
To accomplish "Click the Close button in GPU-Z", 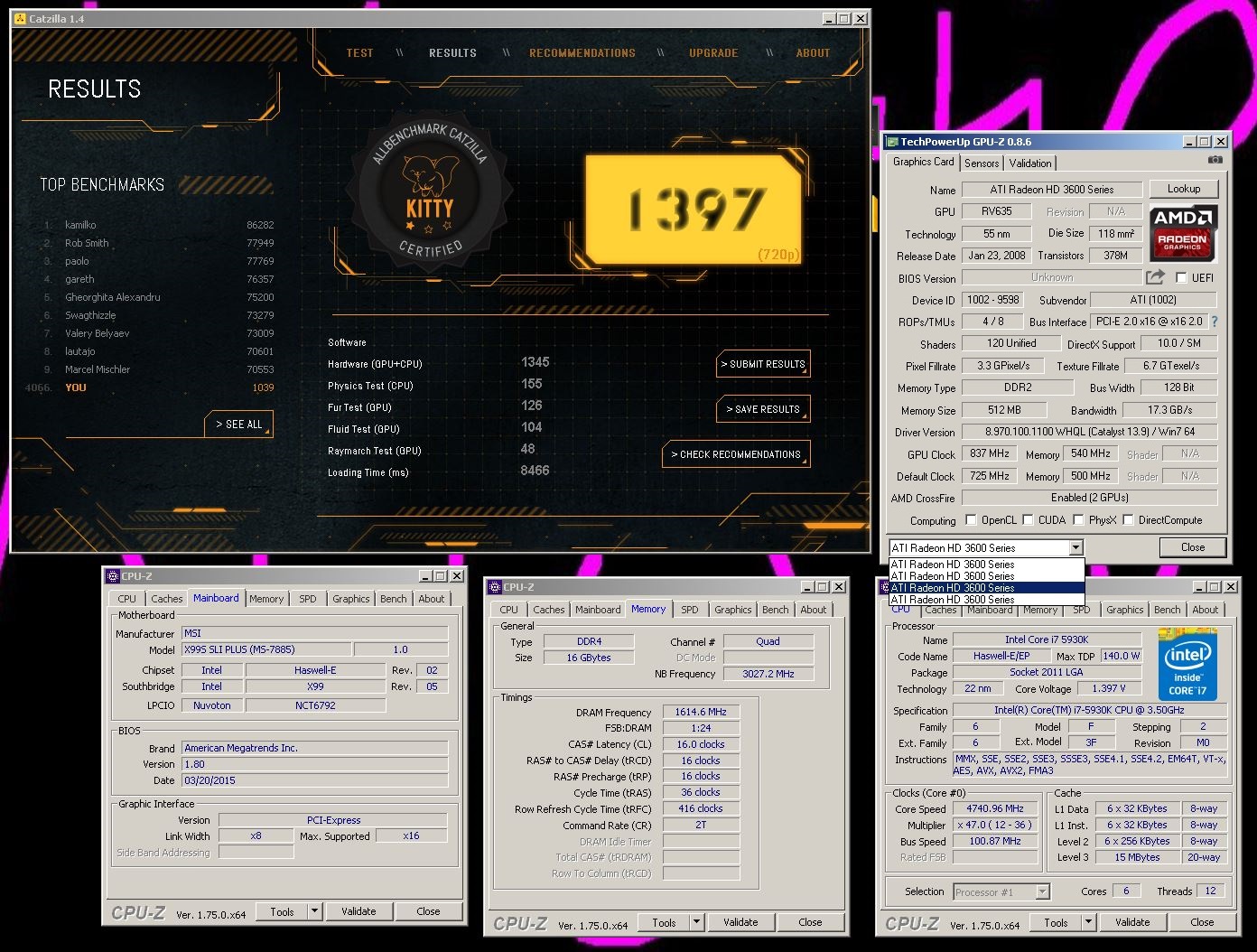I will tap(1193, 547).
